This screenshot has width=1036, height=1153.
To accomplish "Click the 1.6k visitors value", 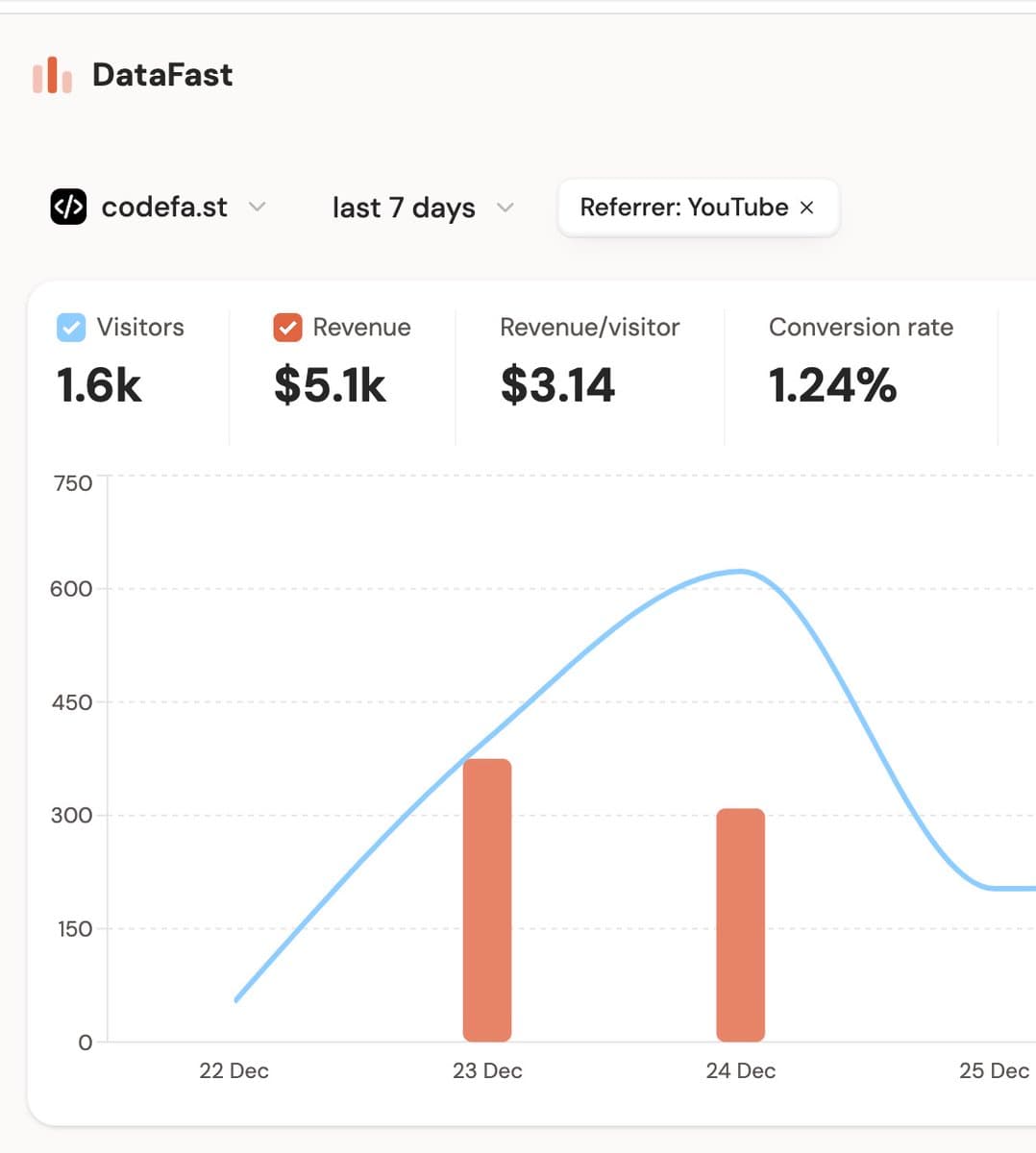I will pyautogui.click(x=99, y=385).
